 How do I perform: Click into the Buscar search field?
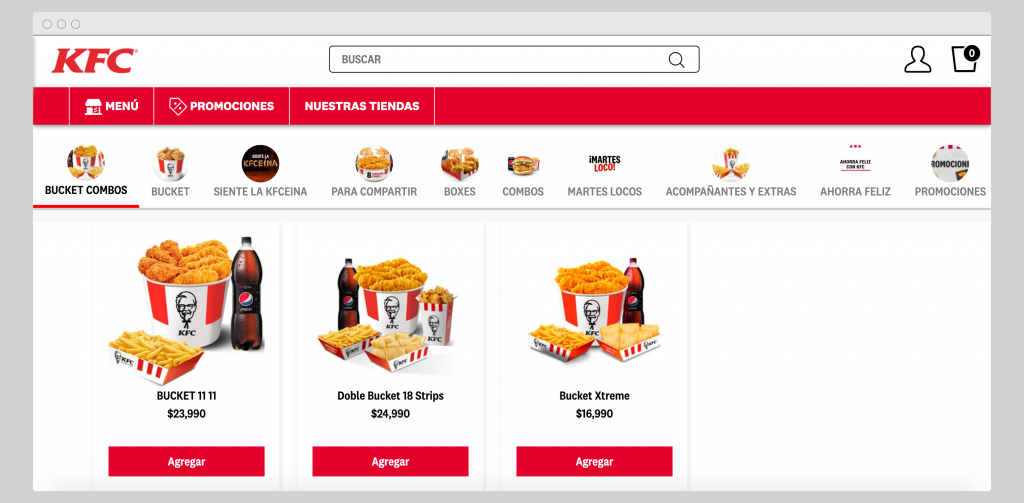click(514, 59)
